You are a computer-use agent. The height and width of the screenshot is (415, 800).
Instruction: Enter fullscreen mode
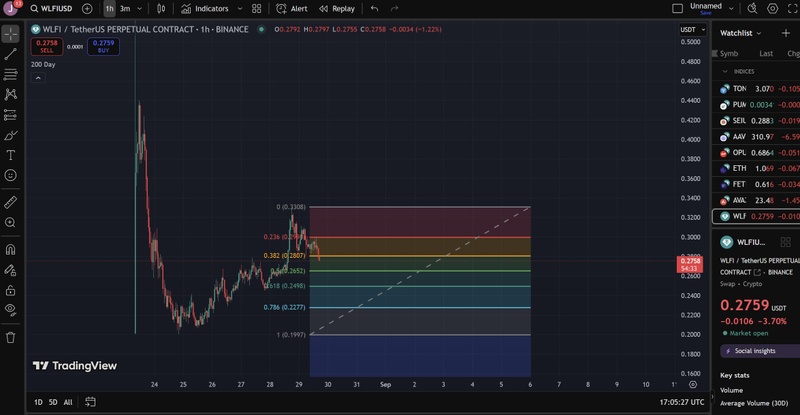coord(793,9)
